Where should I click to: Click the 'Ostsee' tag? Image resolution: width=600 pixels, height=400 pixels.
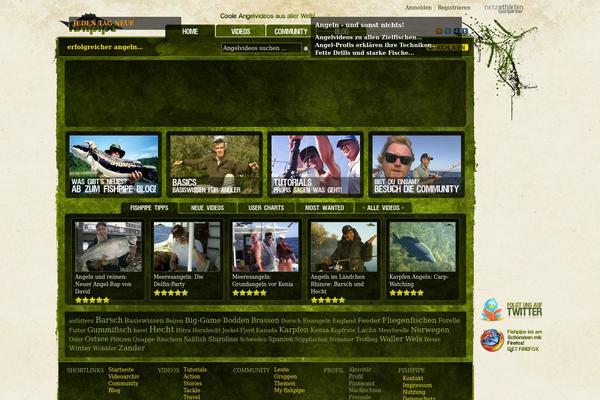pos(96,339)
